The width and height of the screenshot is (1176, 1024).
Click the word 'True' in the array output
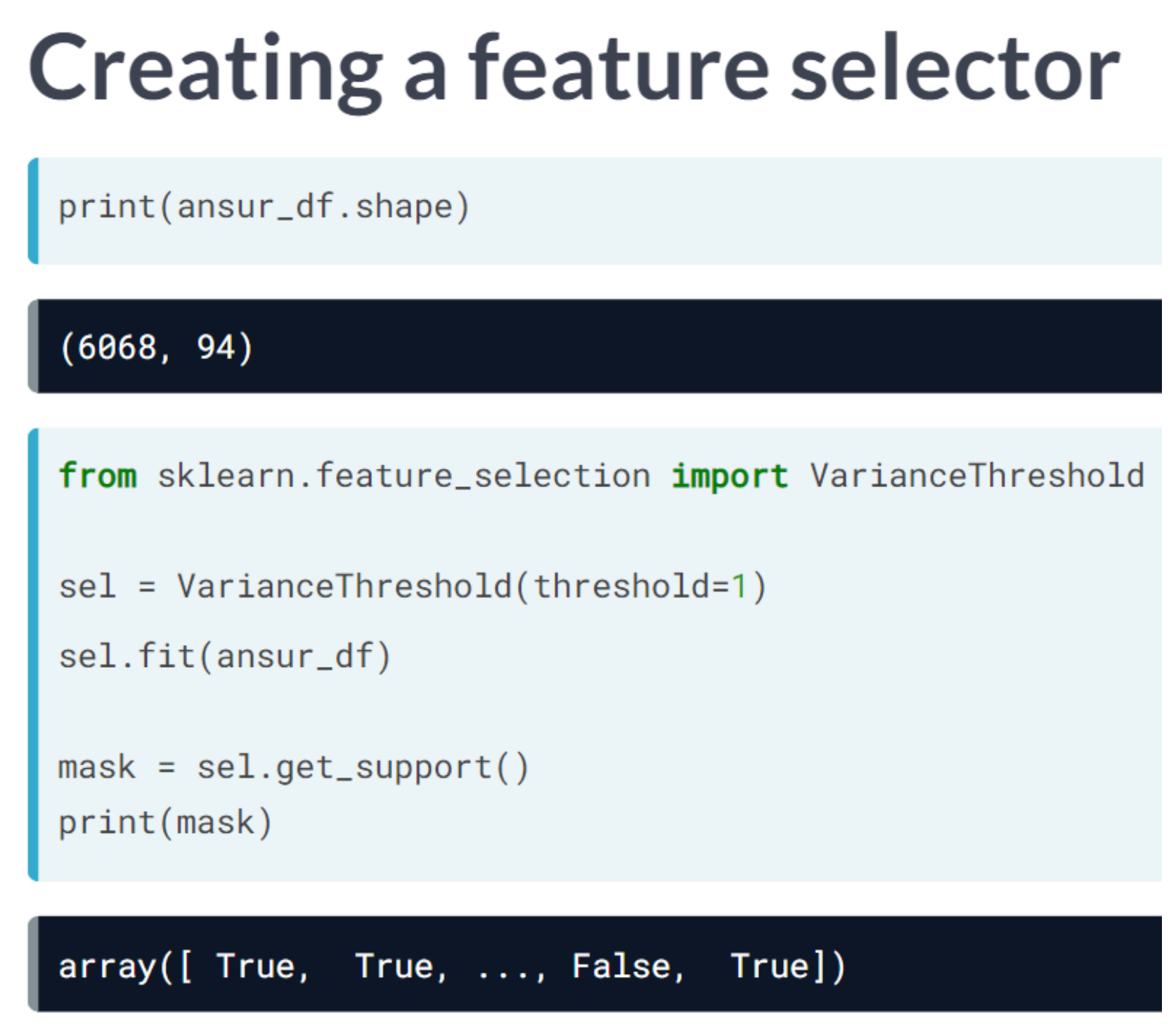point(257,965)
